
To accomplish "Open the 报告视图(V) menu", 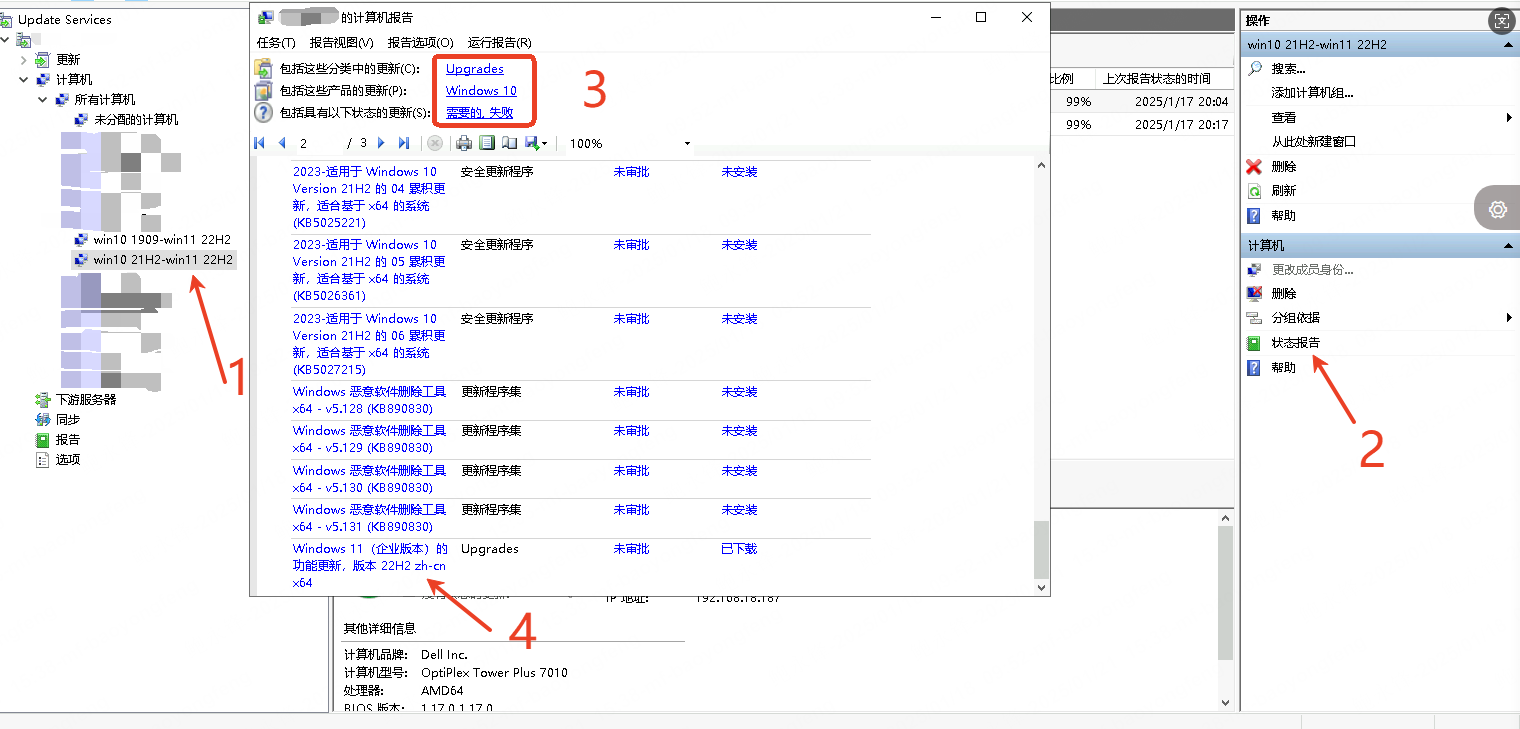I will [341, 42].
